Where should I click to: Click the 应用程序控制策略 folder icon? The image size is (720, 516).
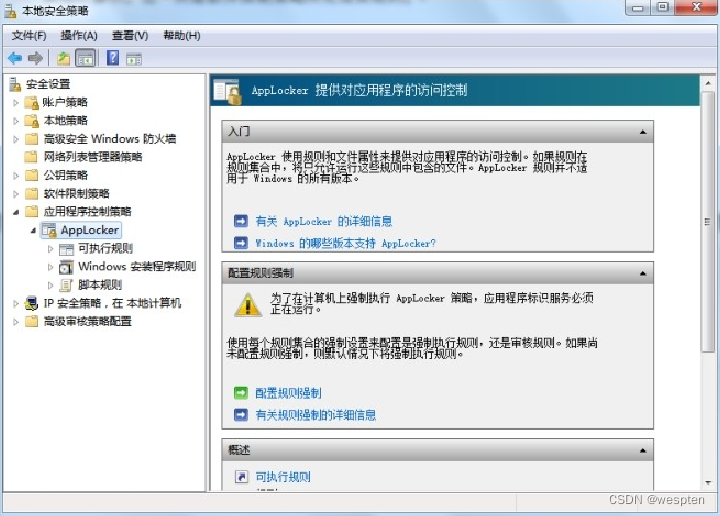pos(31,212)
